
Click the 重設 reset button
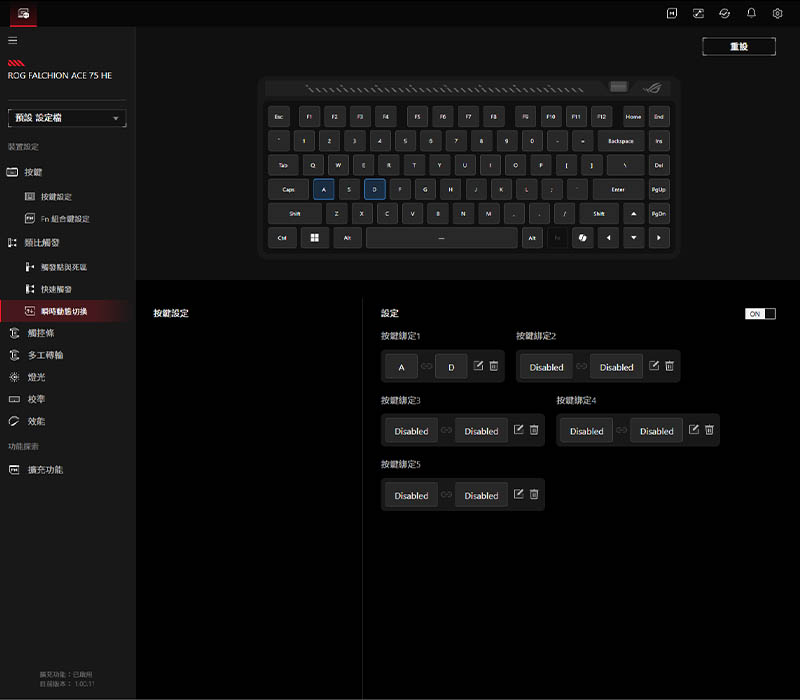(x=738, y=47)
